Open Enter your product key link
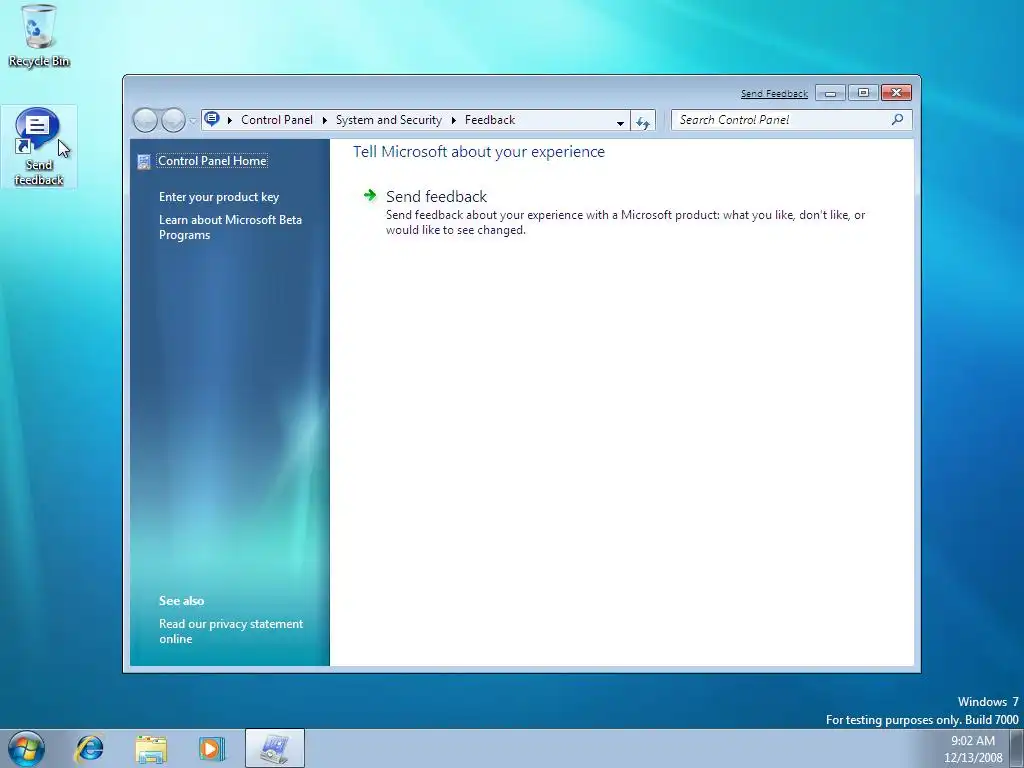 tap(219, 197)
